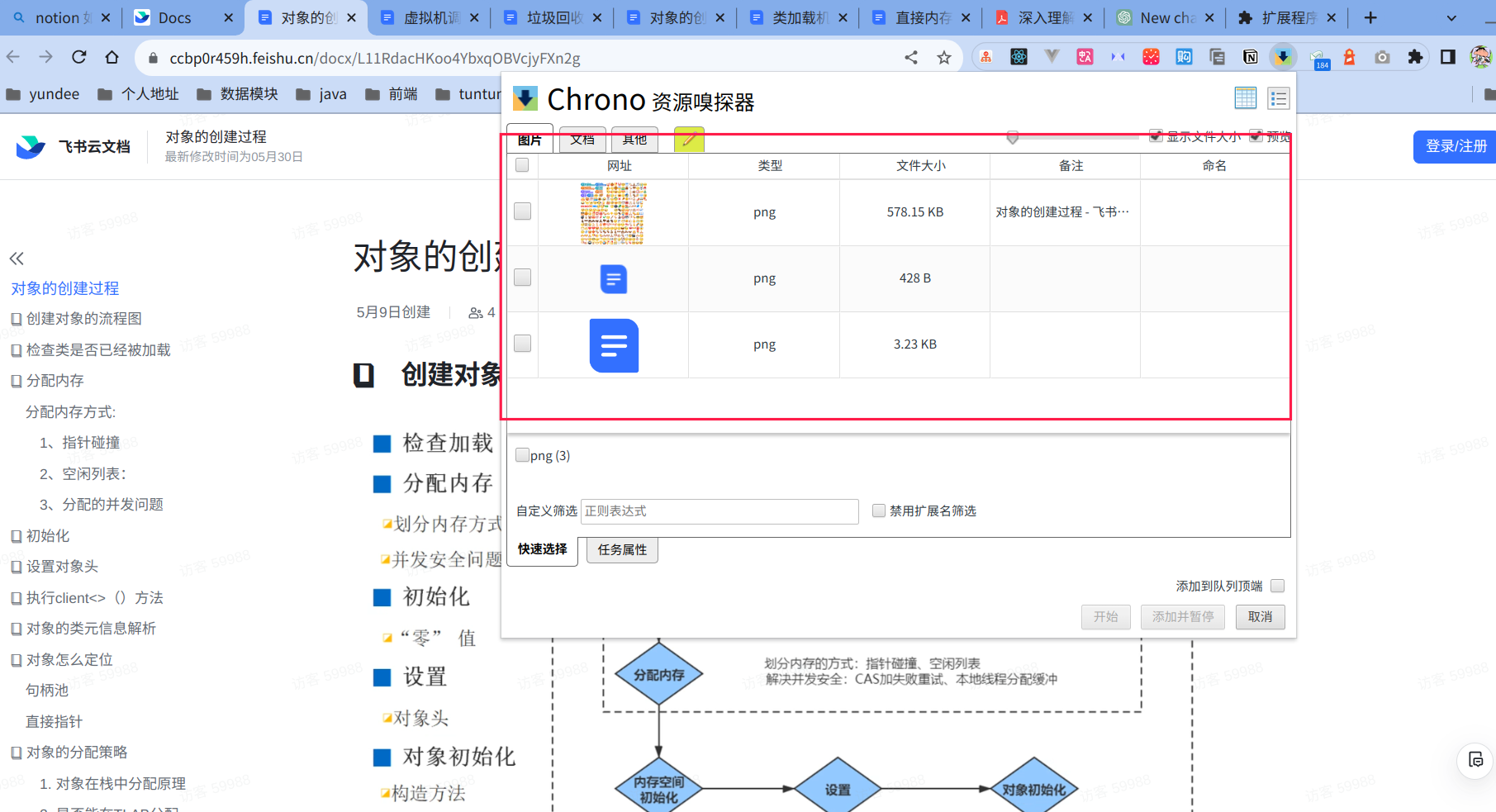Switch Chrono sniffer to list view
1496x812 pixels.
point(1279,98)
